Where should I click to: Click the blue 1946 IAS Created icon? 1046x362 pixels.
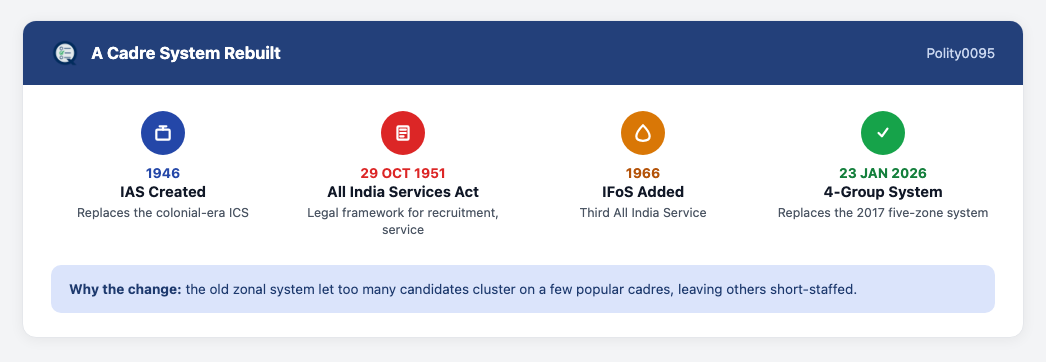163,133
